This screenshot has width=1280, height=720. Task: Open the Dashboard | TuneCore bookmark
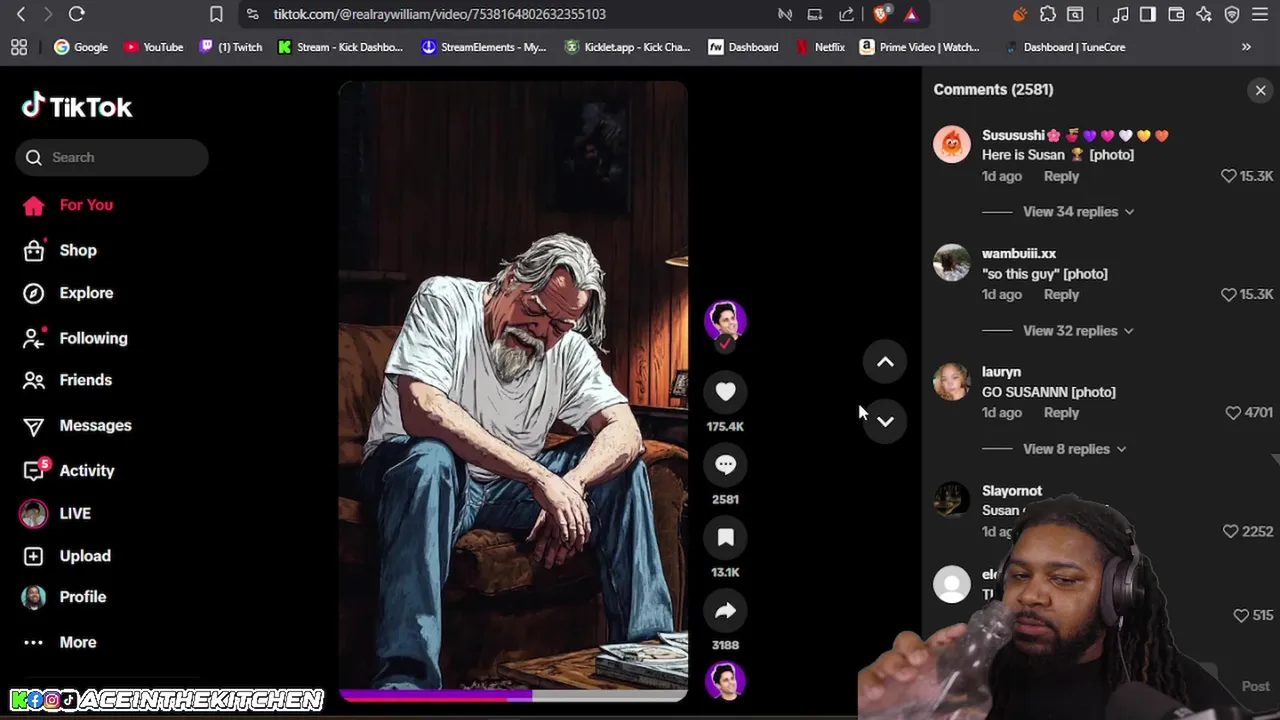coord(1064,47)
